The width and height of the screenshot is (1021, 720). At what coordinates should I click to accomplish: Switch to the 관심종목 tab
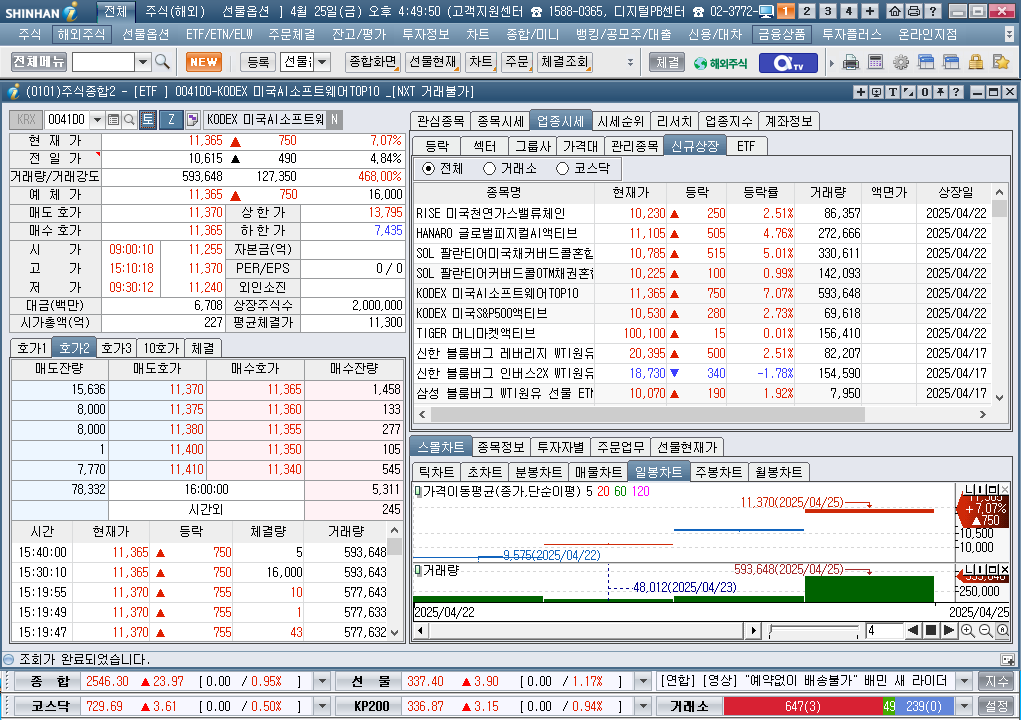point(440,121)
